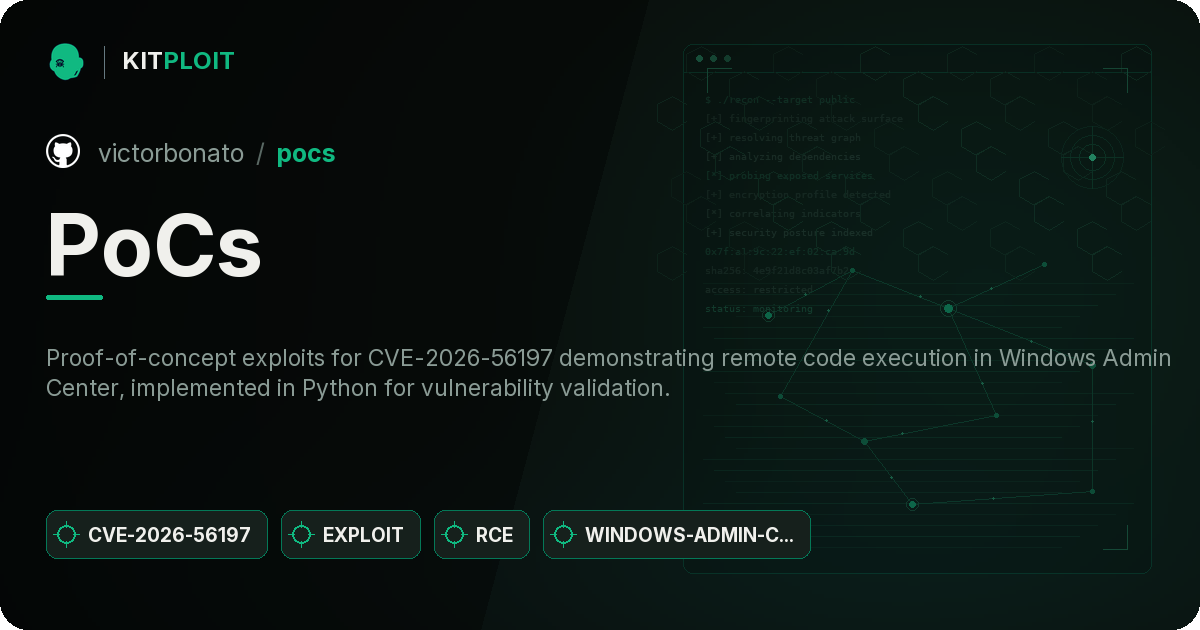Select the WINDOWS-ADMIN-C... tag
This screenshot has height=630, width=1200.
click(677, 534)
